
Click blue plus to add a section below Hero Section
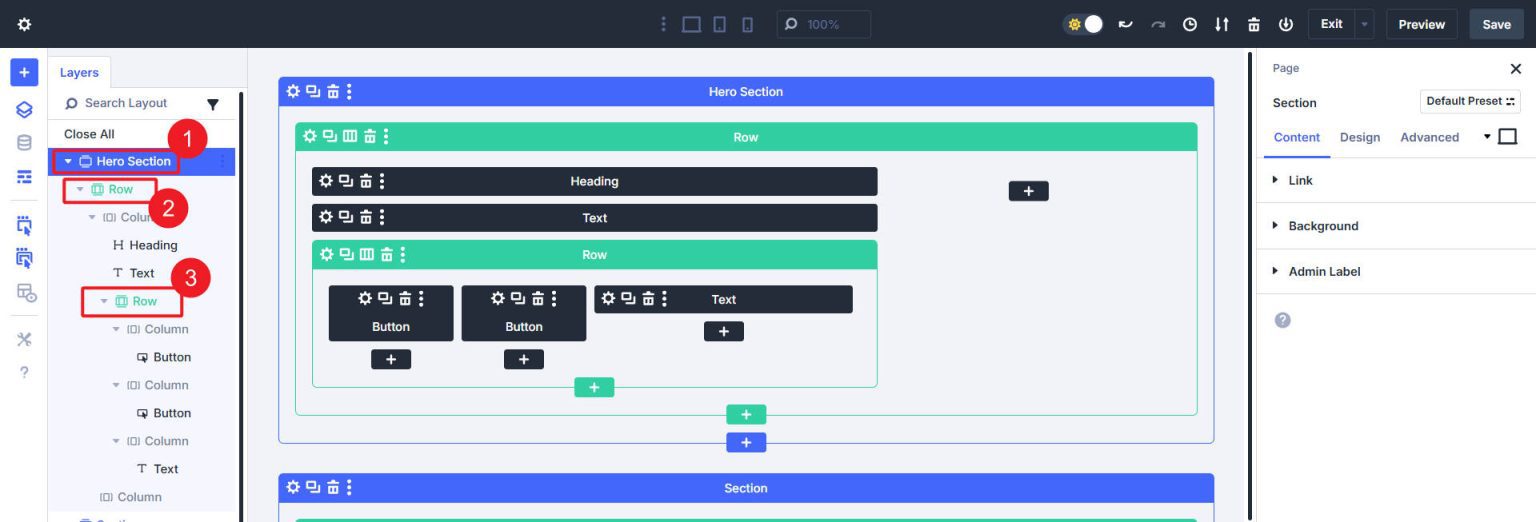pyautogui.click(x=746, y=442)
